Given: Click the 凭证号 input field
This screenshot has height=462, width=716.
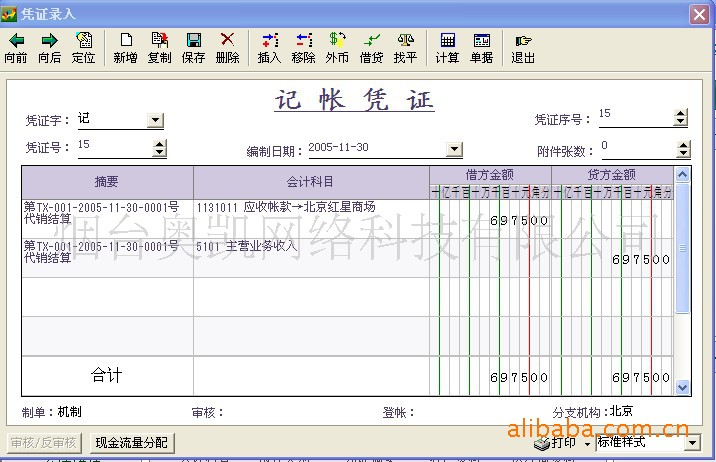Looking at the screenshot, I should coord(115,148).
